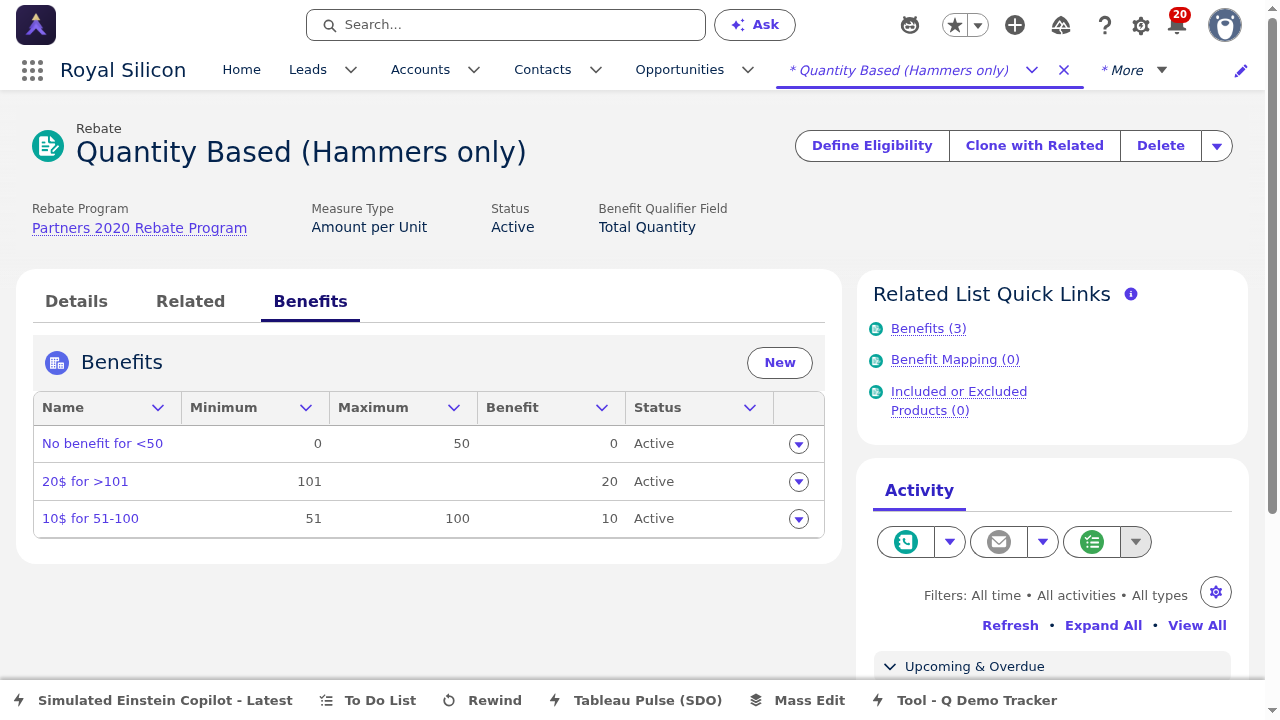
Task: Open the Trailhead cloud icon
Action: click(x=1061, y=25)
